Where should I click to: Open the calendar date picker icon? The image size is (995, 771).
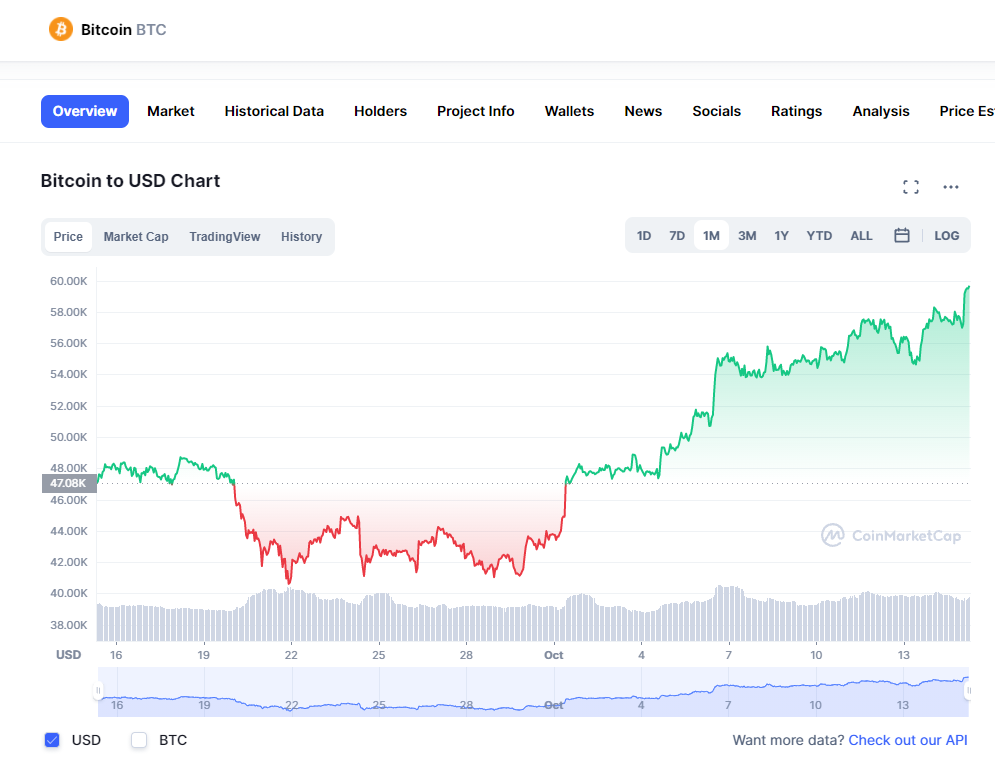click(x=901, y=235)
